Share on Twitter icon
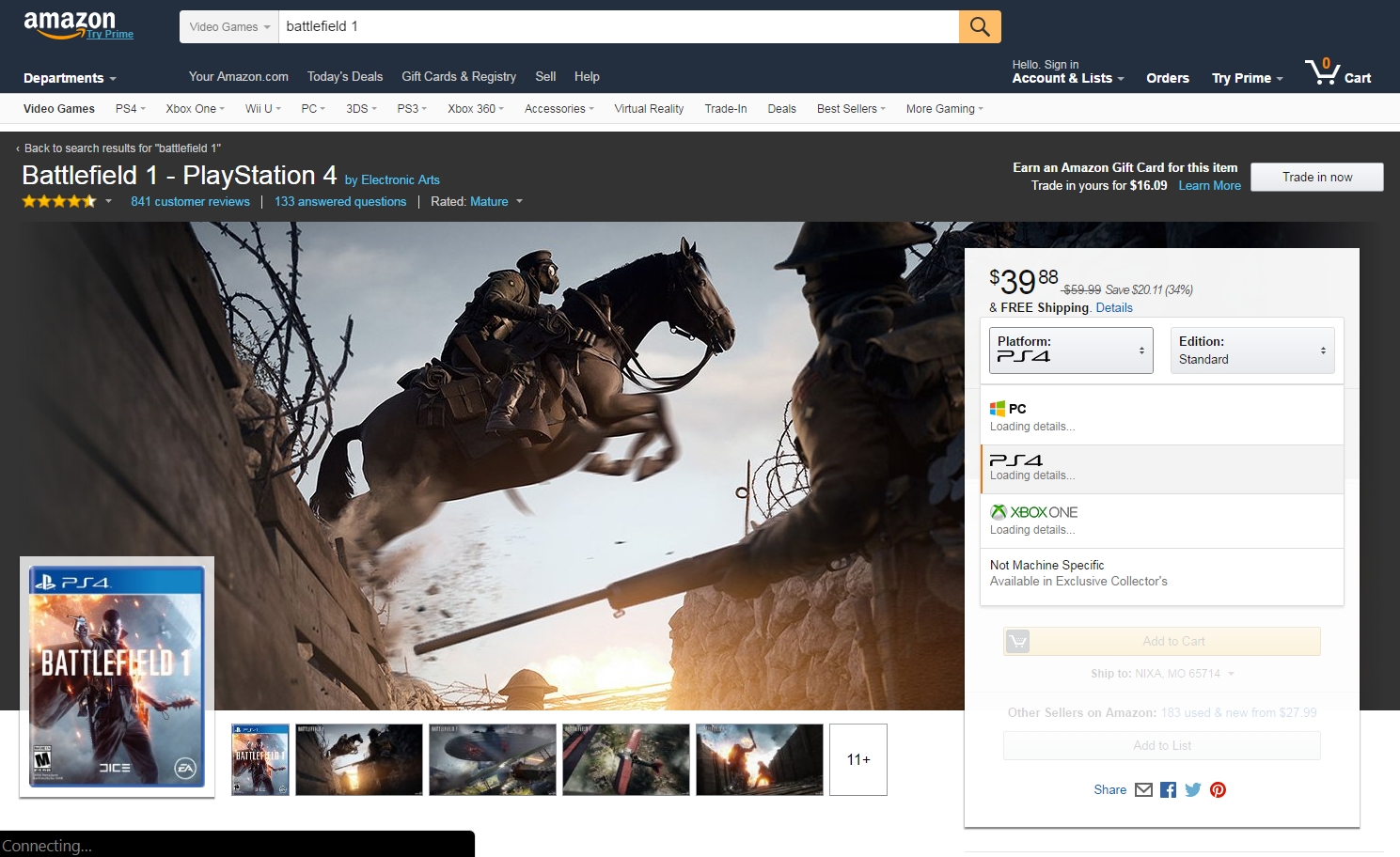Image resolution: width=1400 pixels, height=857 pixels. coord(1193,790)
